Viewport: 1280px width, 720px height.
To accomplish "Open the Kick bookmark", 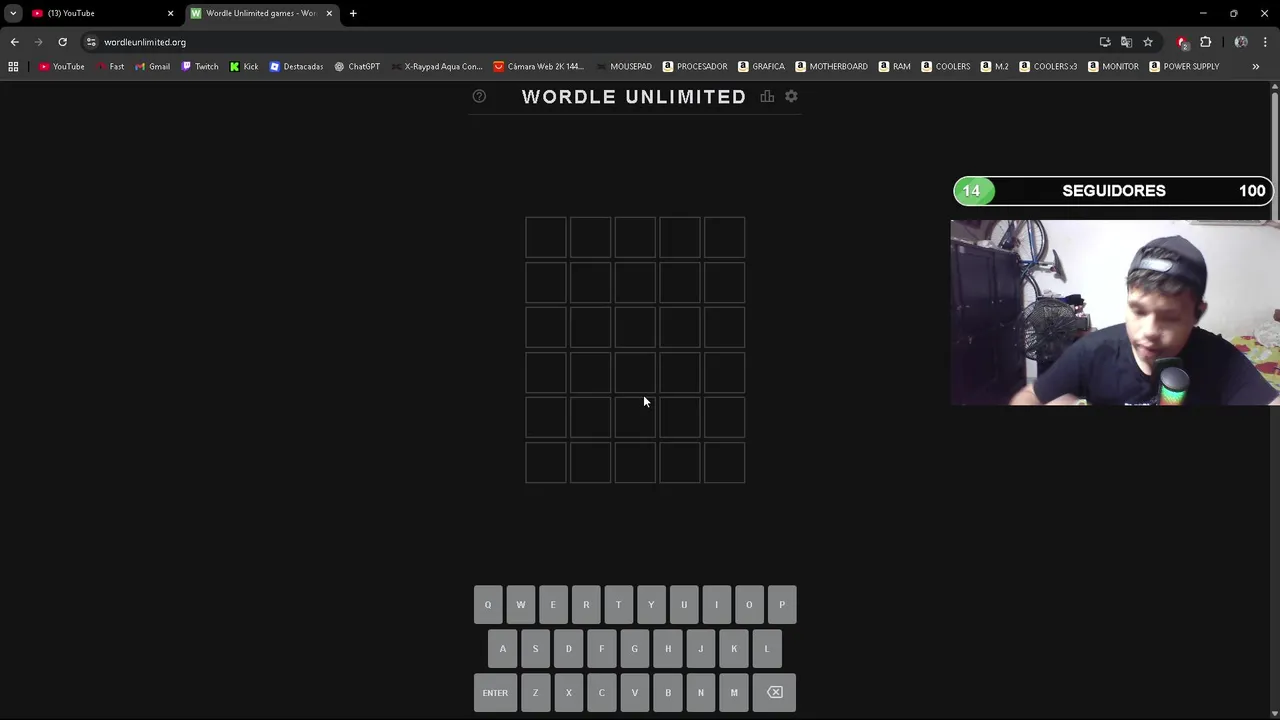I will [x=244, y=66].
